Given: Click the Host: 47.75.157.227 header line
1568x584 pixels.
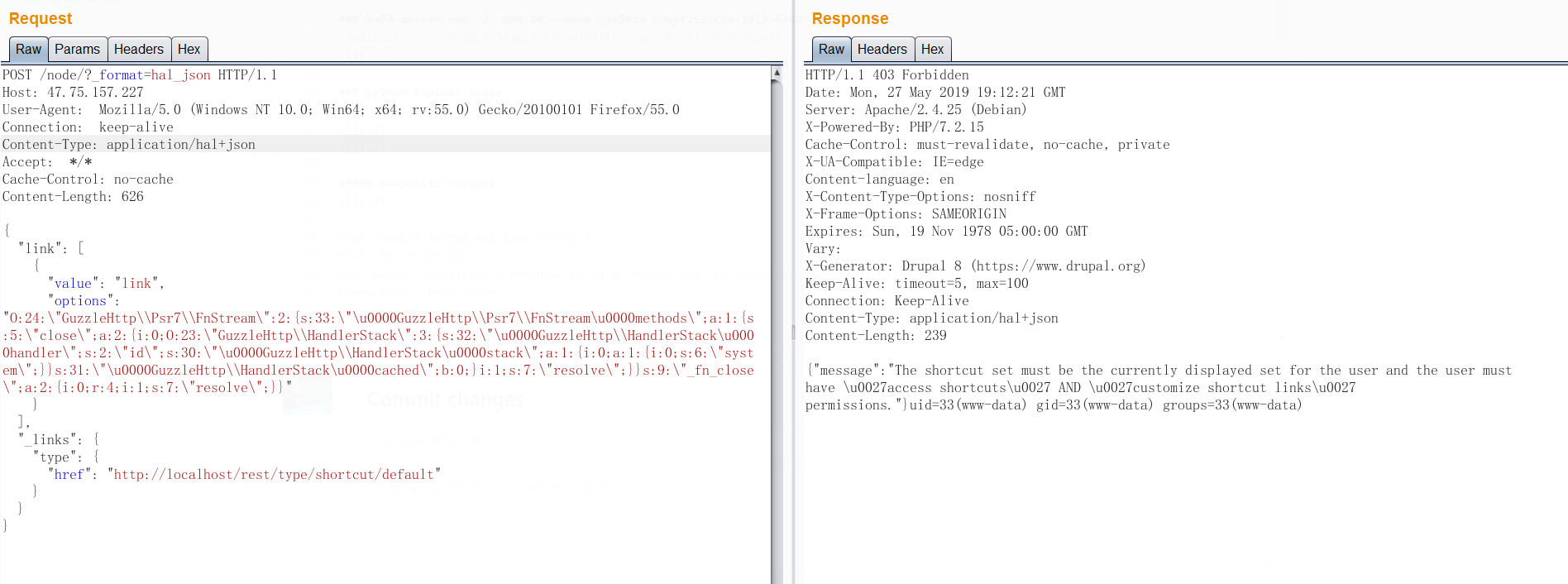Looking at the screenshot, I should 73,93.
